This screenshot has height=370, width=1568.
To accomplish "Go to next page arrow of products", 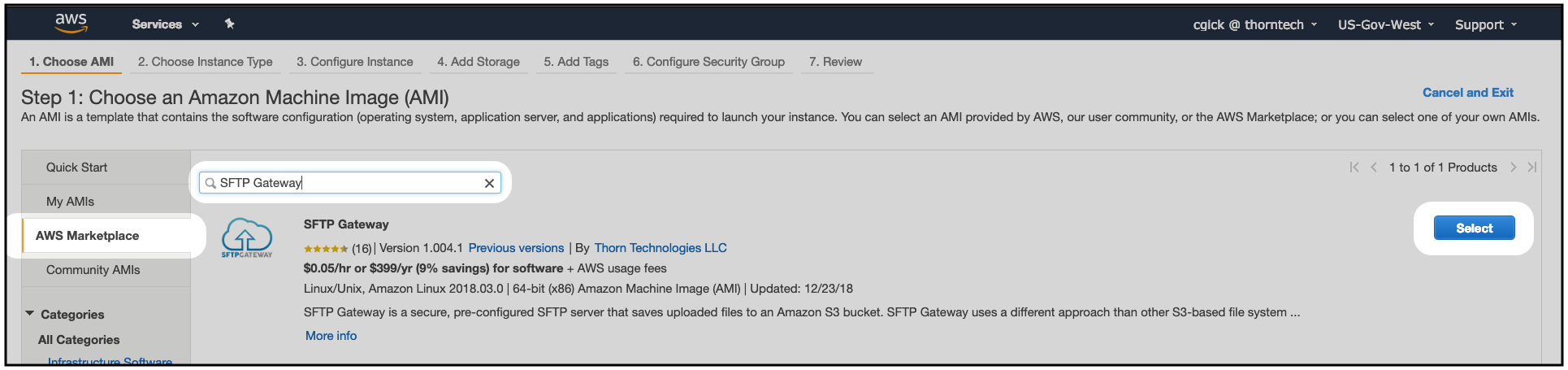I will (1513, 168).
